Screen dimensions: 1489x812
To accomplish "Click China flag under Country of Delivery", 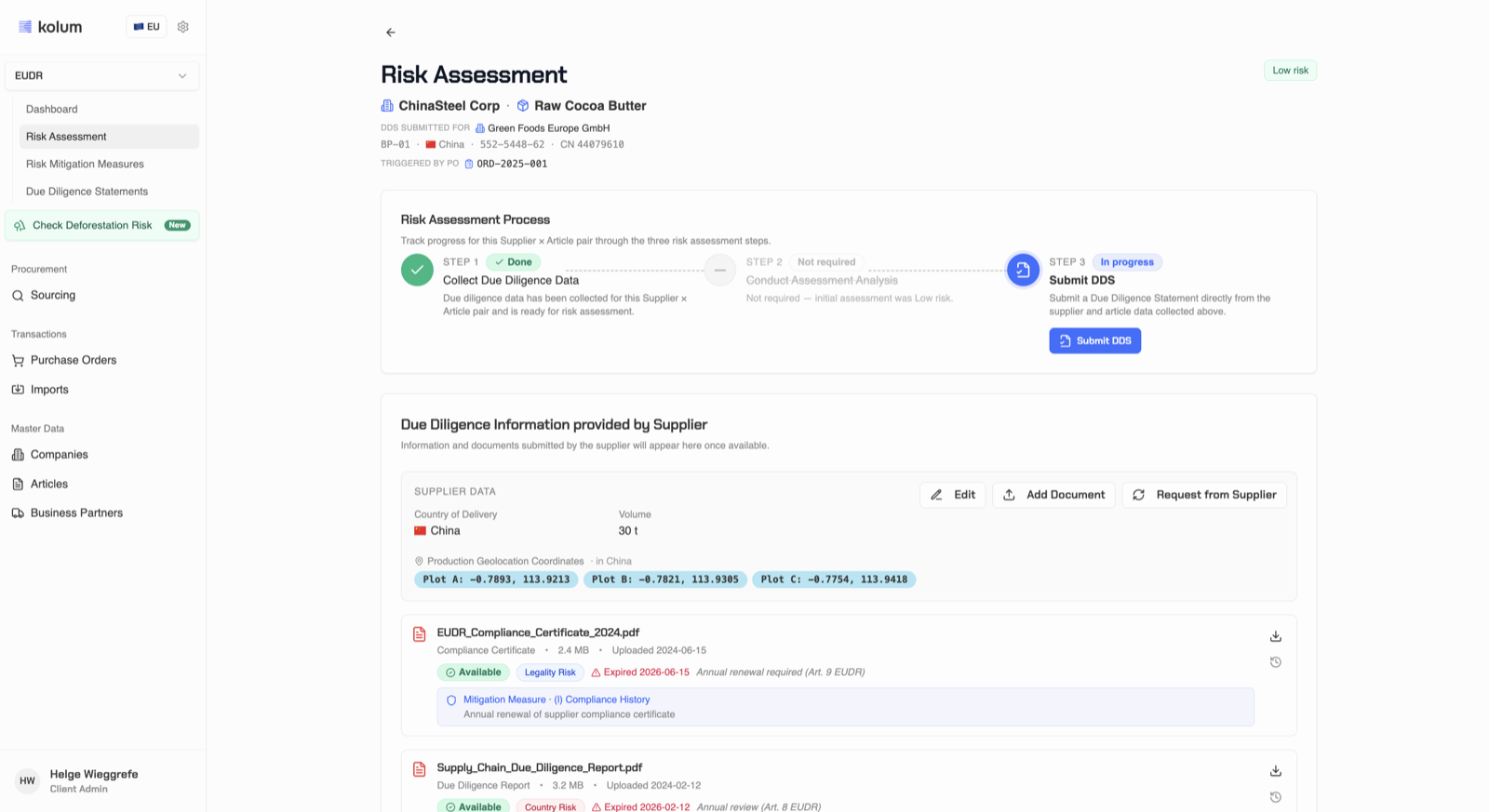I will click(x=421, y=531).
